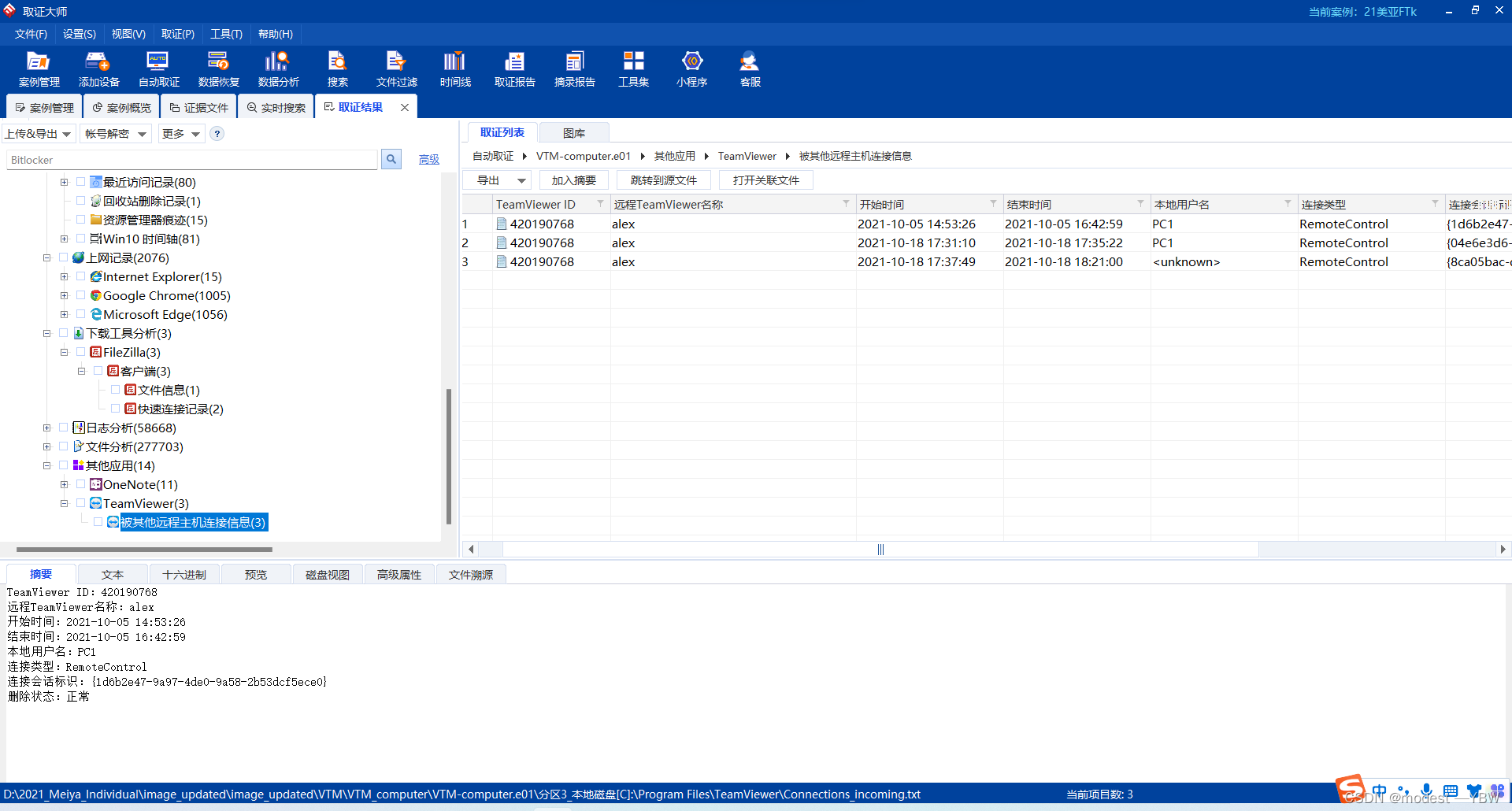Select table row 2 starting 2021-10-18 17:31:10
This screenshot has width=1512, height=811.
coord(987,243)
